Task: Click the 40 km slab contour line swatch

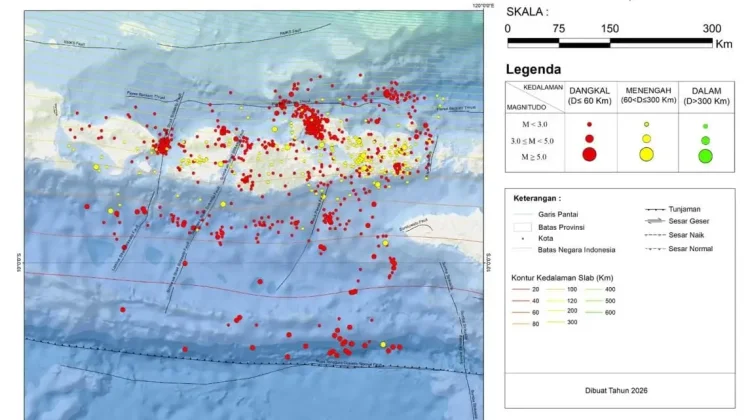Action: [x=520, y=301]
